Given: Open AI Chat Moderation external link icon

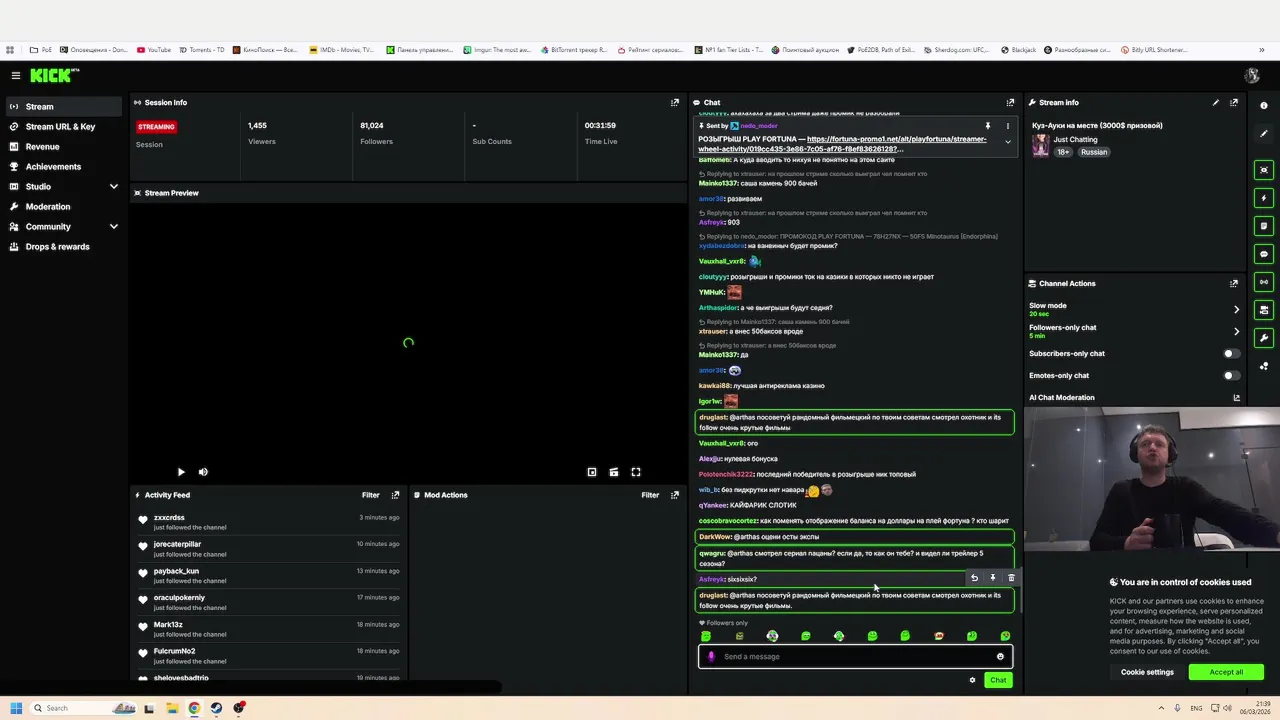Looking at the screenshot, I should coord(1236,398).
